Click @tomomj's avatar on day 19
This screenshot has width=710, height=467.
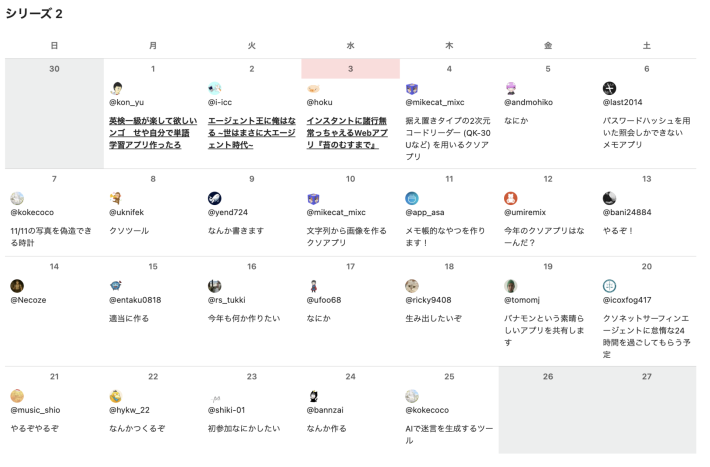[x=511, y=286]
